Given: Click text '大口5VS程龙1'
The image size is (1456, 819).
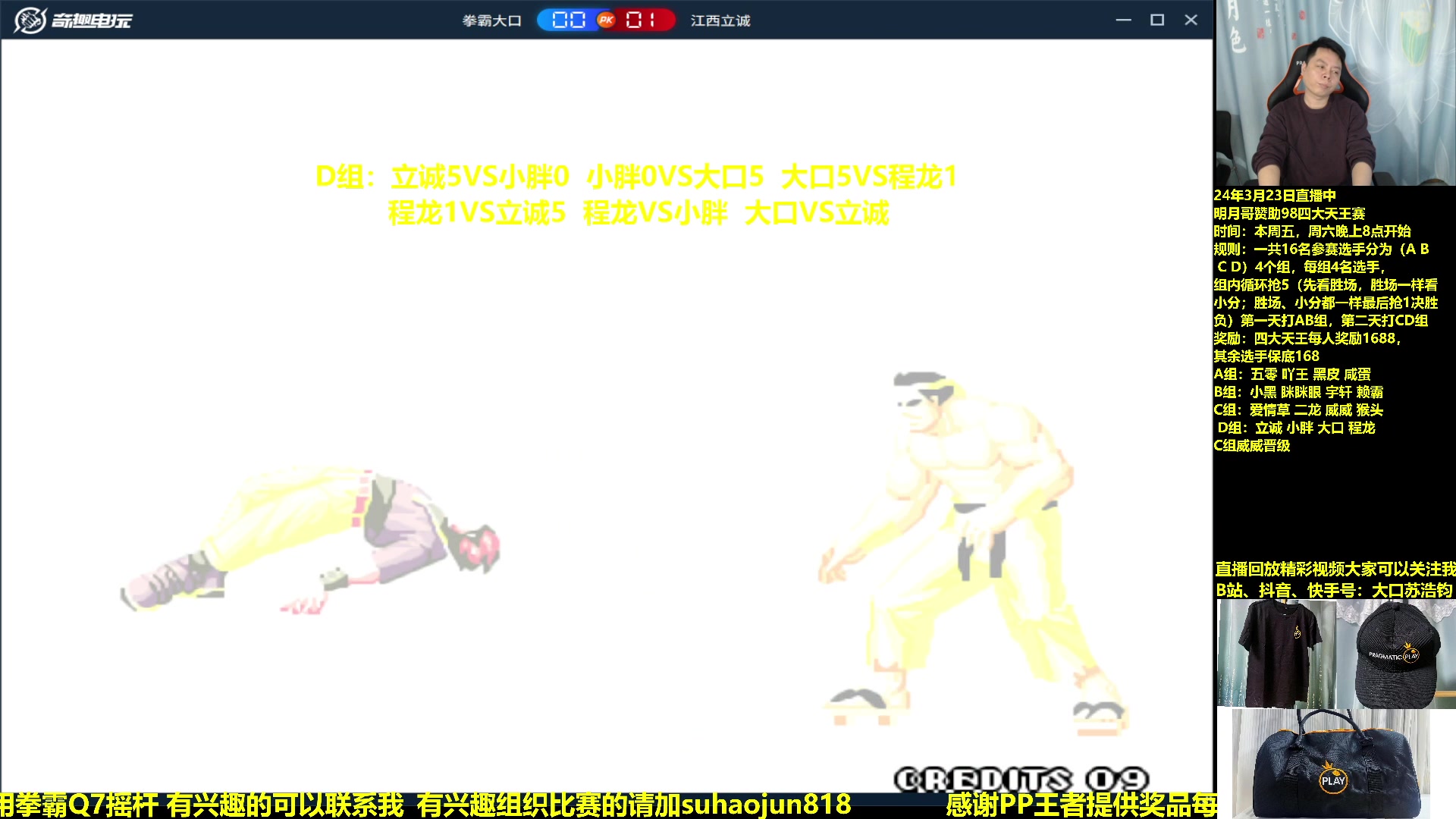Looking at the screenshot, I should 869,177.
